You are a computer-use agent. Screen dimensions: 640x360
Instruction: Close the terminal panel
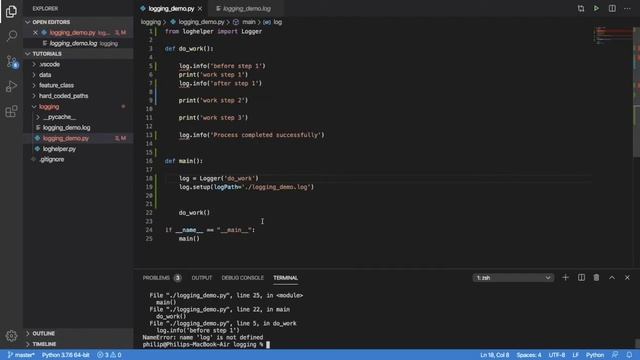[627, 278]
